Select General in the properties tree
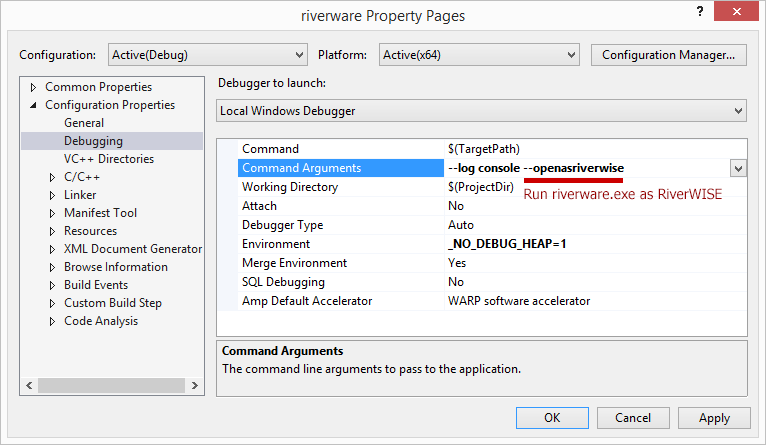Screen dimensions: 766x445 pos(84,123)
